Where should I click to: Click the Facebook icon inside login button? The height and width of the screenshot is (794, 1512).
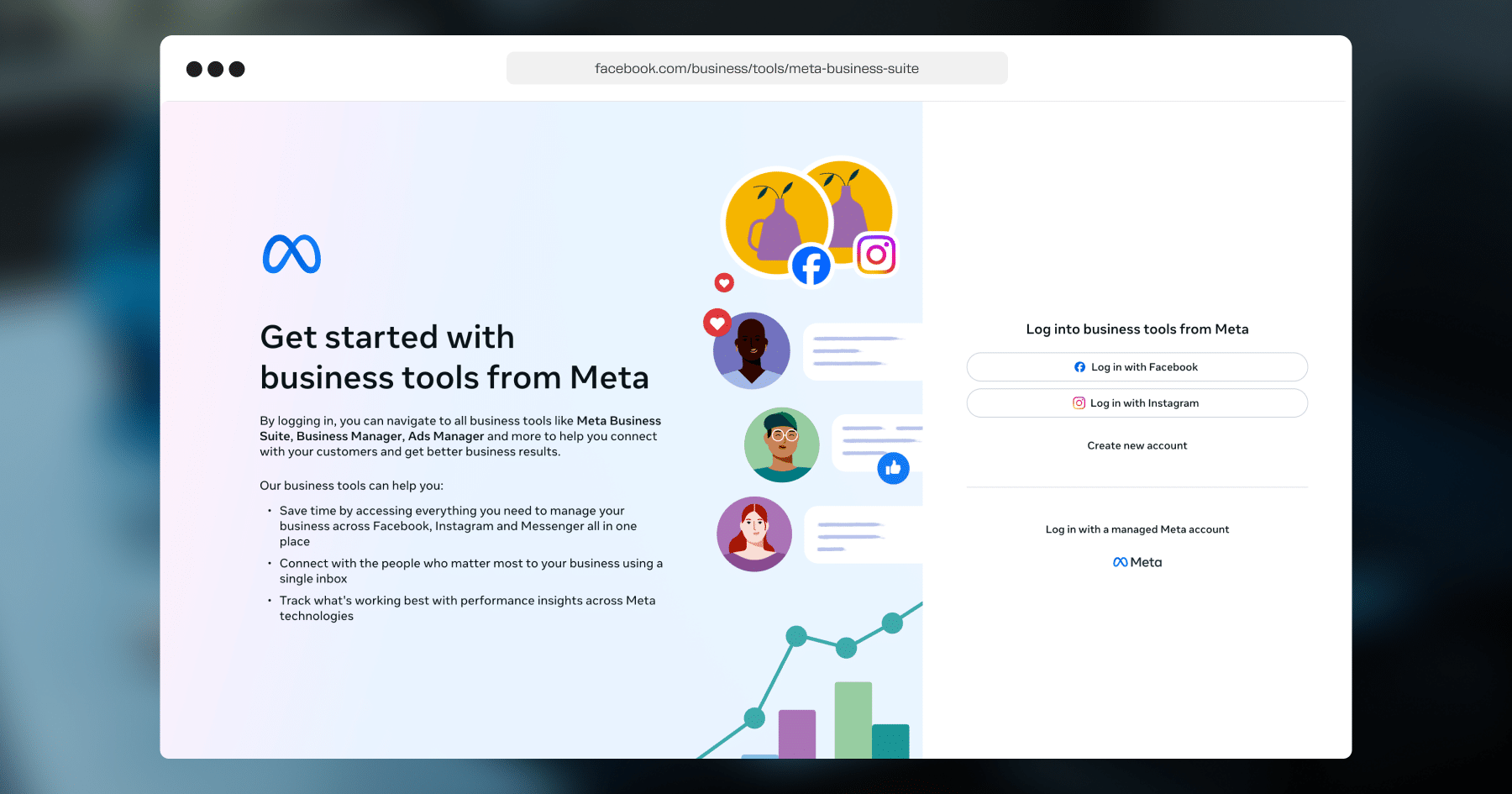(x=1080, y=367)
